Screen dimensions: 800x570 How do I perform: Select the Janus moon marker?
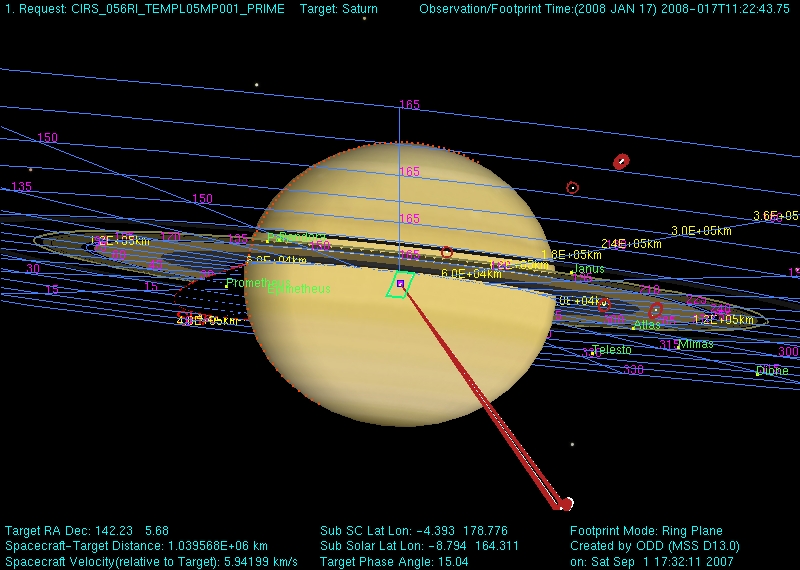click(571, 272)
